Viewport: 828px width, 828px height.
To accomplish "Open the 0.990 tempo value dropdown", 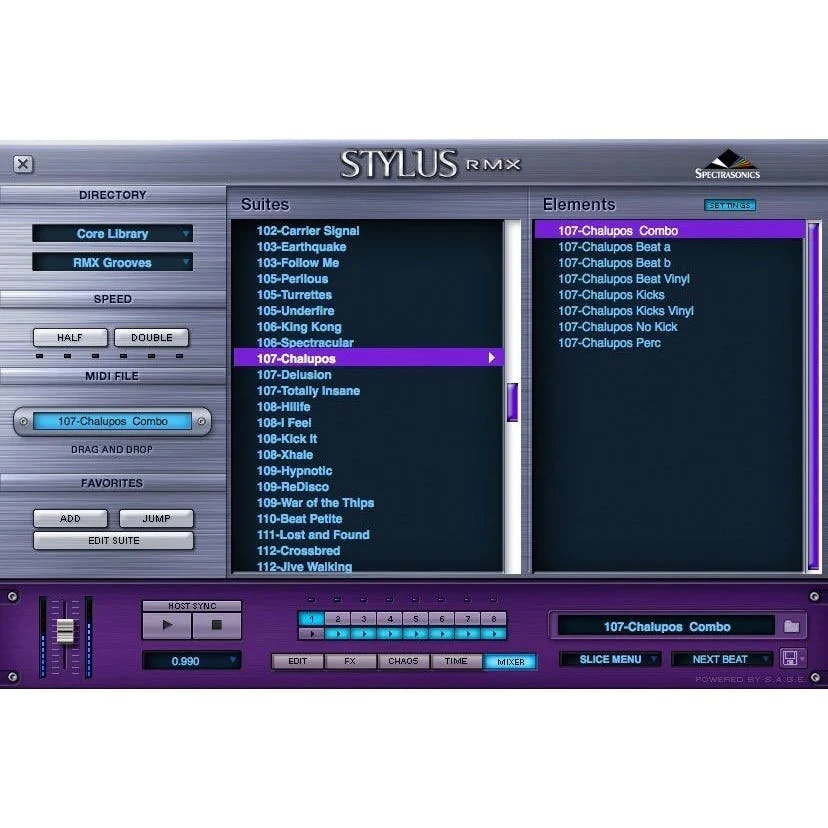I will point(192,661).
